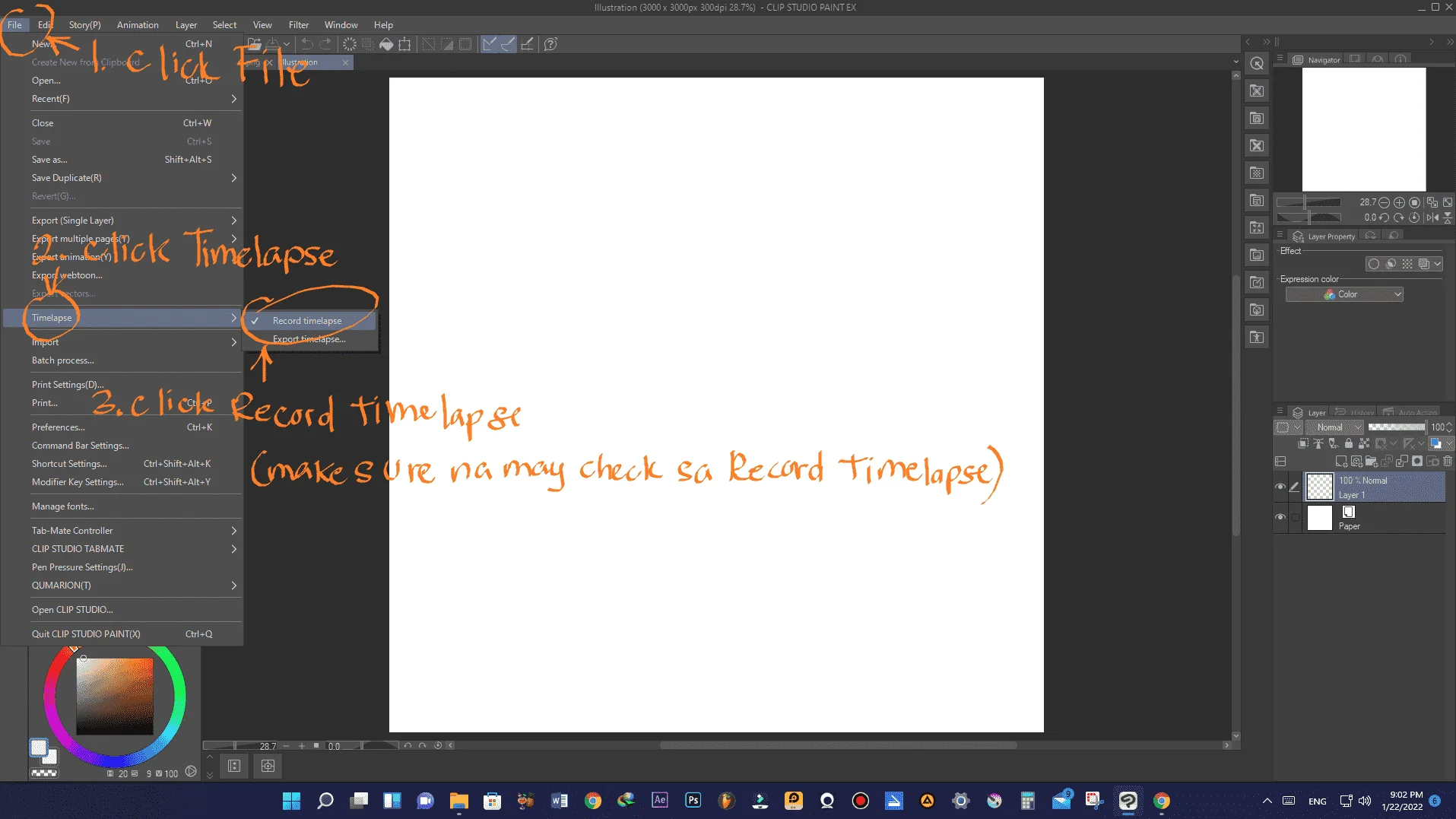Create a new layer folder
The height and width of the screenshot is (819, 1456).
click(x=1372, y=462)
